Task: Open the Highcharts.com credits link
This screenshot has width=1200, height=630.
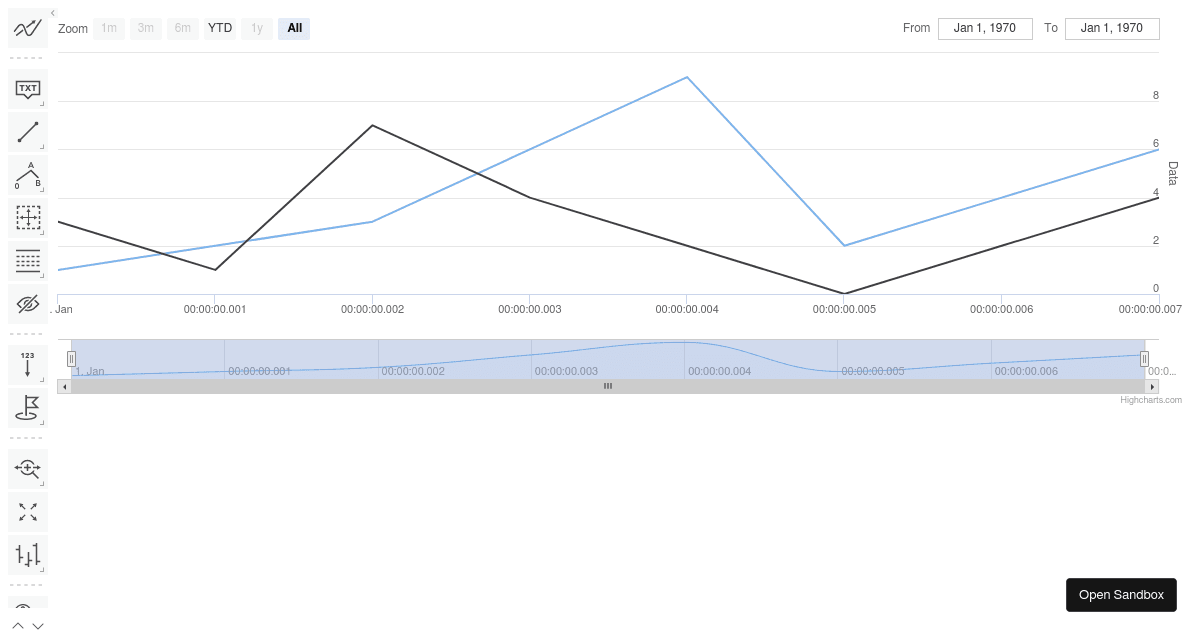Action: click(1151, 400)
